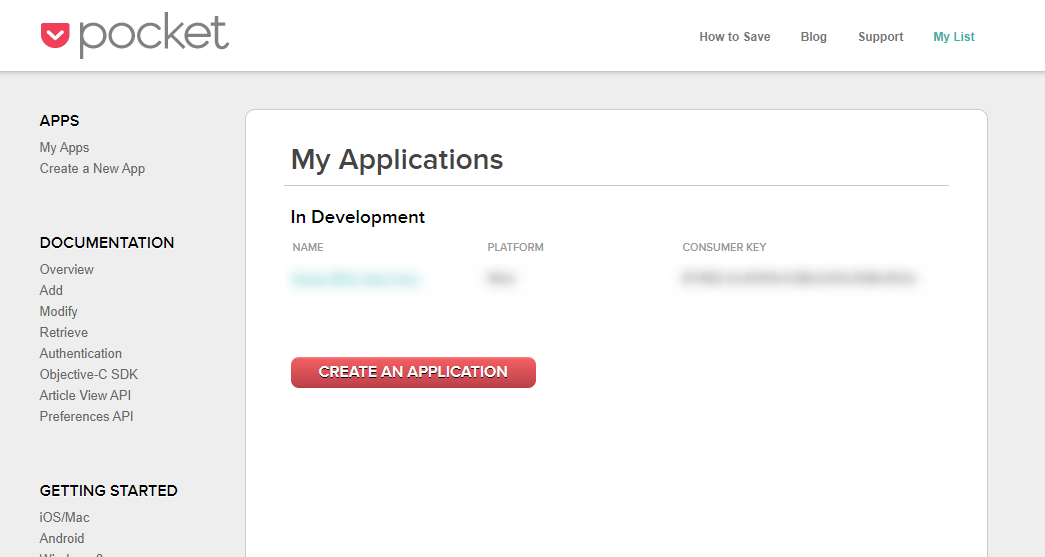The height and width of the screenshot is (557, 1045).
Task: View the Article View API docs
Action: (x=85, y=396)
